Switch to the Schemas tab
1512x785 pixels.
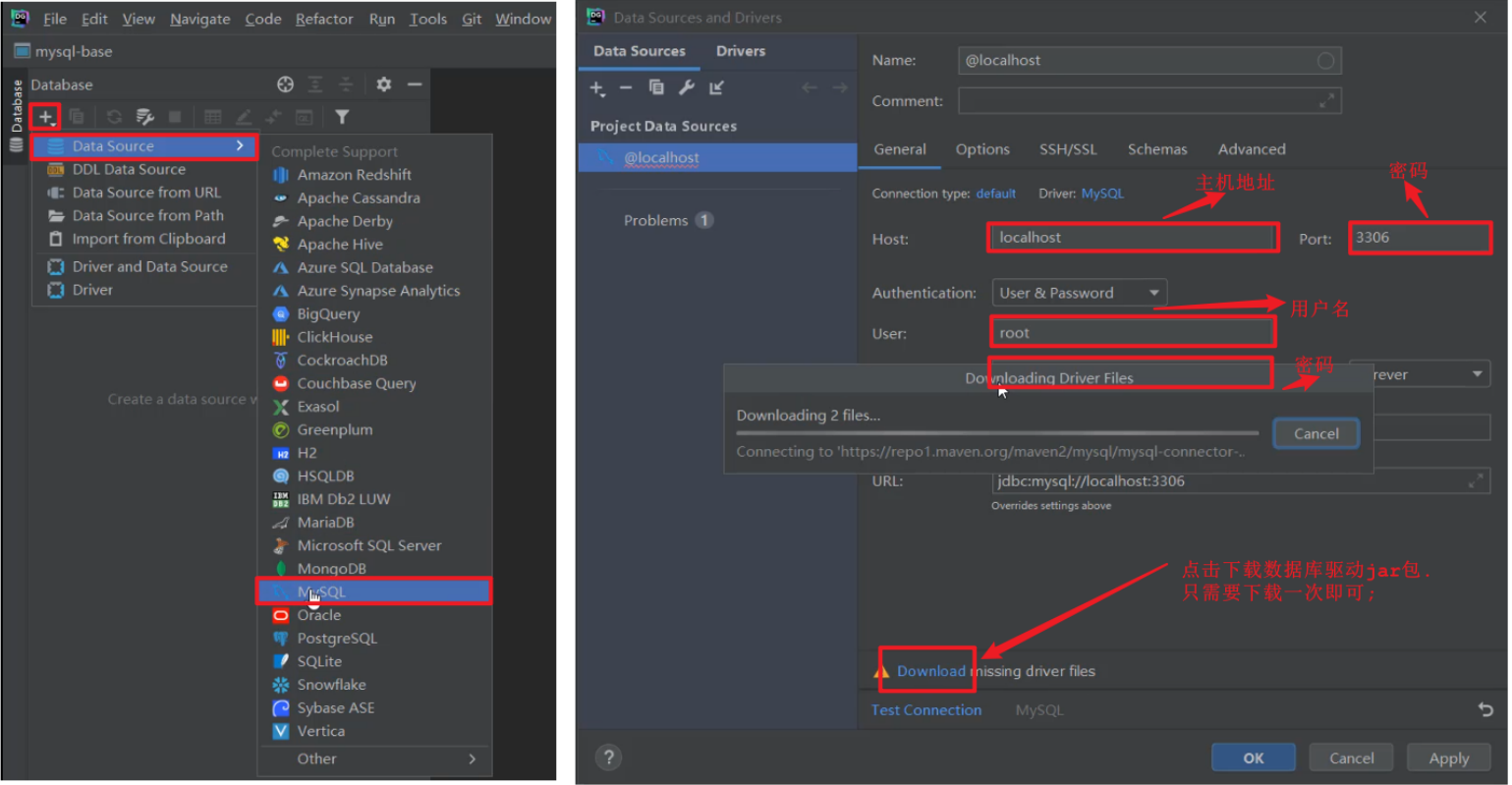click(1157, 149)
